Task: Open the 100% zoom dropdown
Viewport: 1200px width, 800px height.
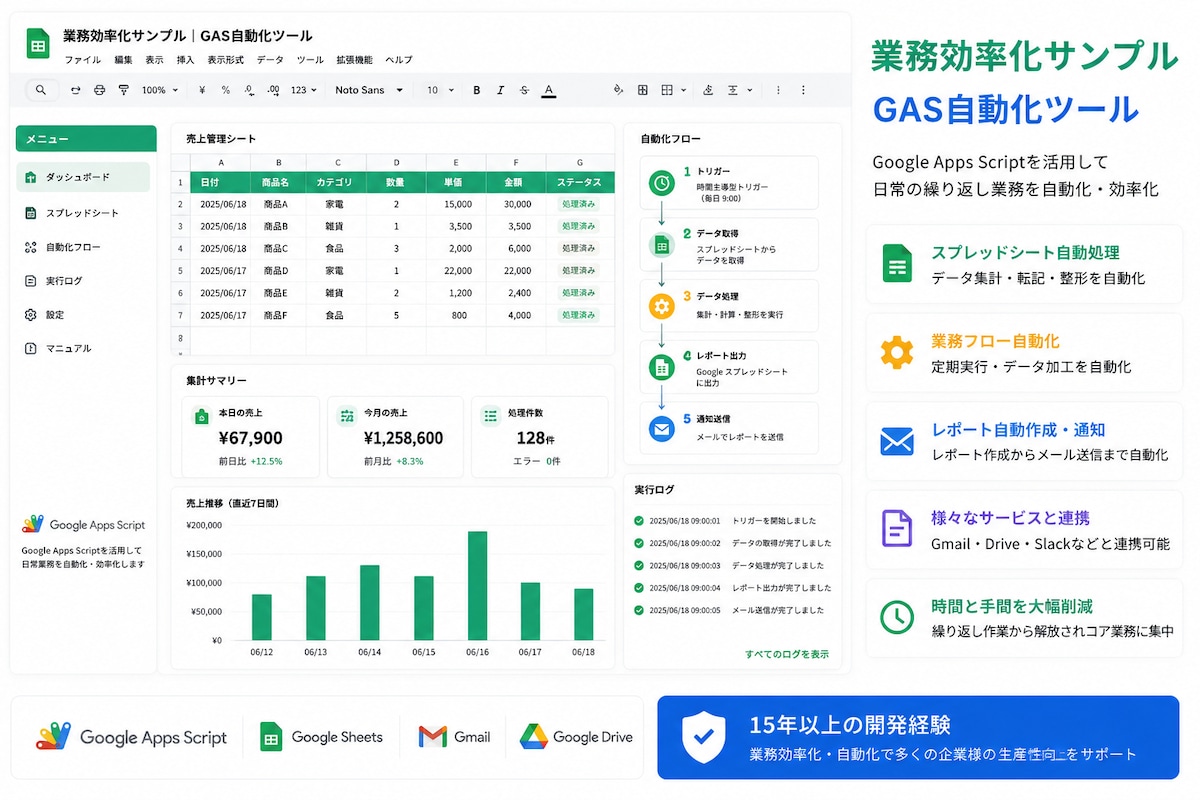Action: (x=160, y=90)
